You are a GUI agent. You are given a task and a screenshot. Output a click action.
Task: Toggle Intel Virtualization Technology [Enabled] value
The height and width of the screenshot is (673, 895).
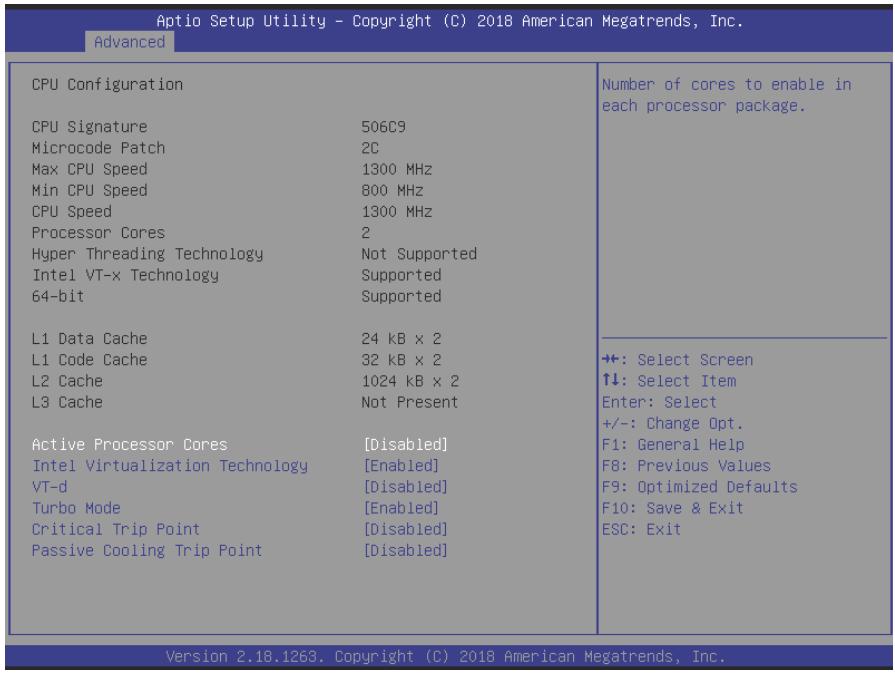coord(401,466)
